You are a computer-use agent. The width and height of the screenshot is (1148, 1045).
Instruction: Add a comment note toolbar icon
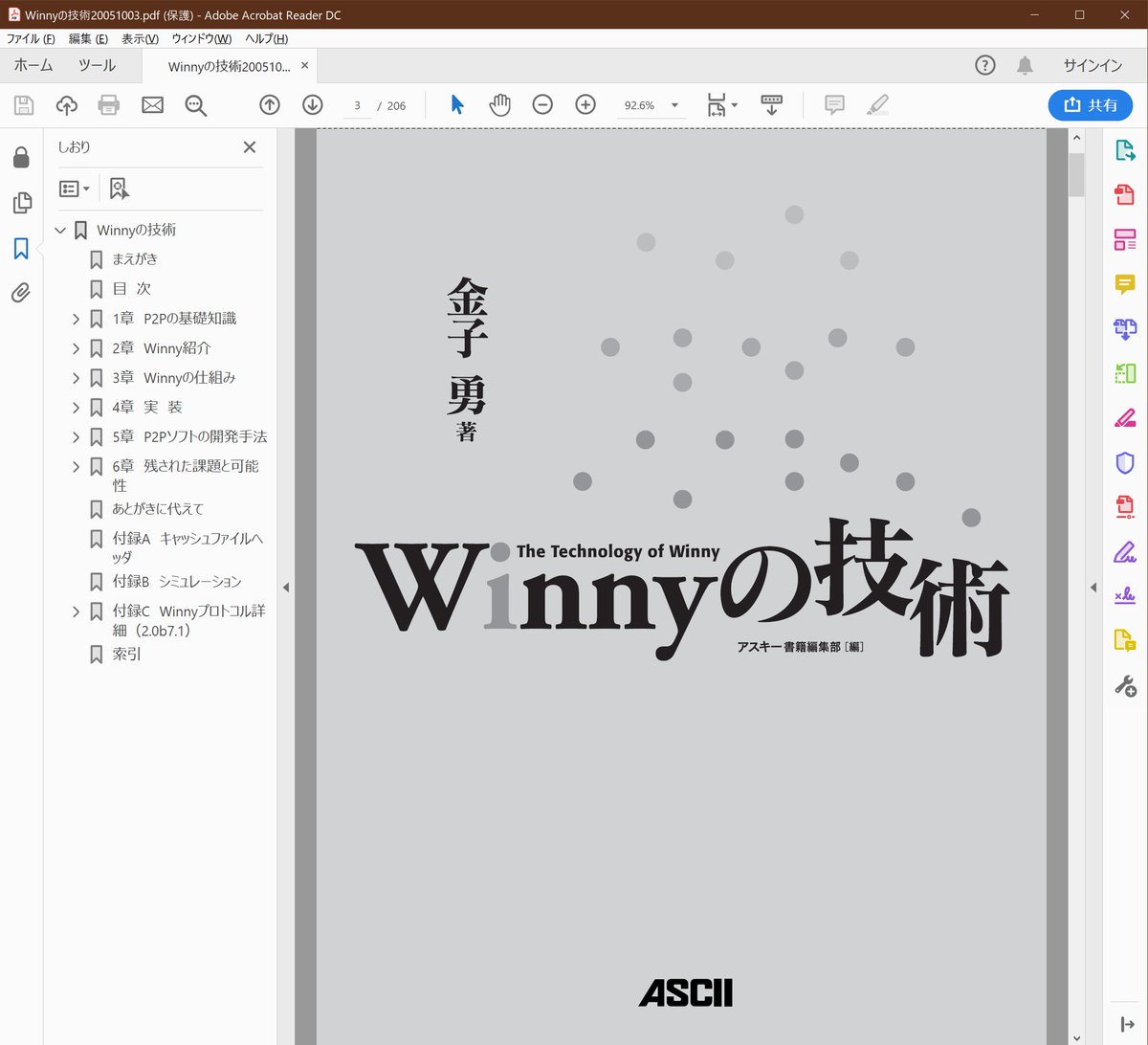tap(834, 105)
